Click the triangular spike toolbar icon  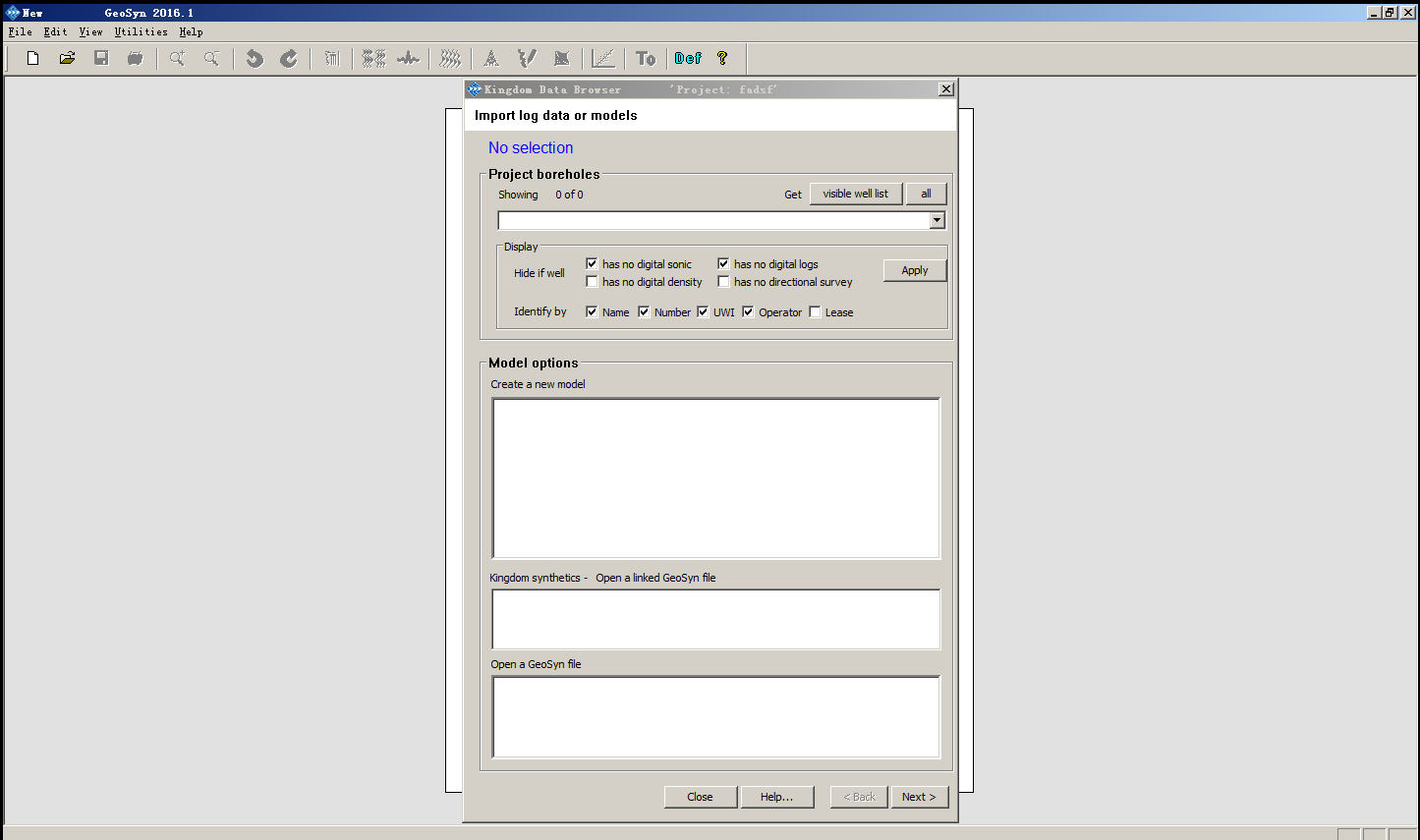(491, 59)
